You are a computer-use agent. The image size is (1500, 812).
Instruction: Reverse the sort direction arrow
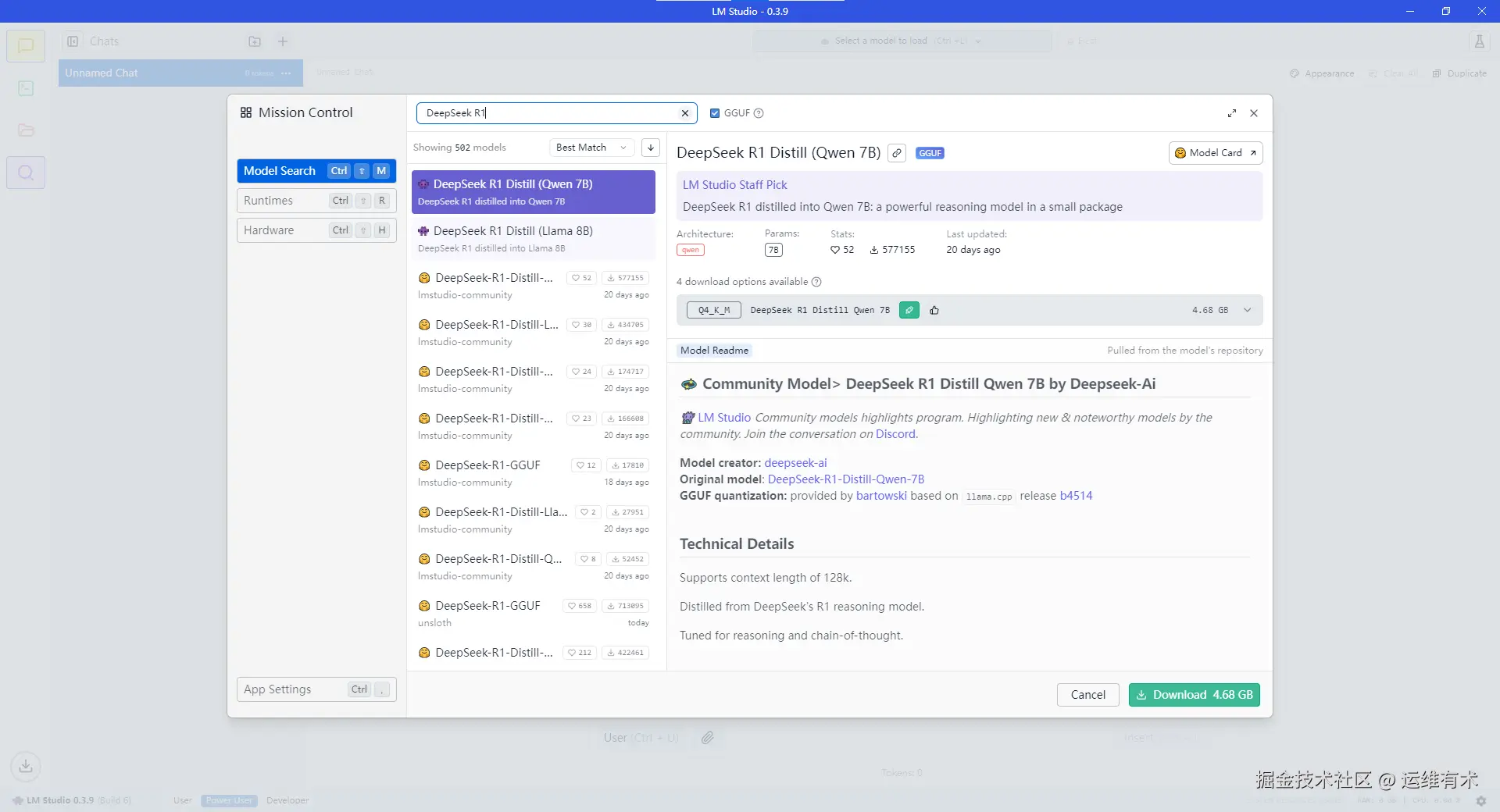[x=651, y=148]
